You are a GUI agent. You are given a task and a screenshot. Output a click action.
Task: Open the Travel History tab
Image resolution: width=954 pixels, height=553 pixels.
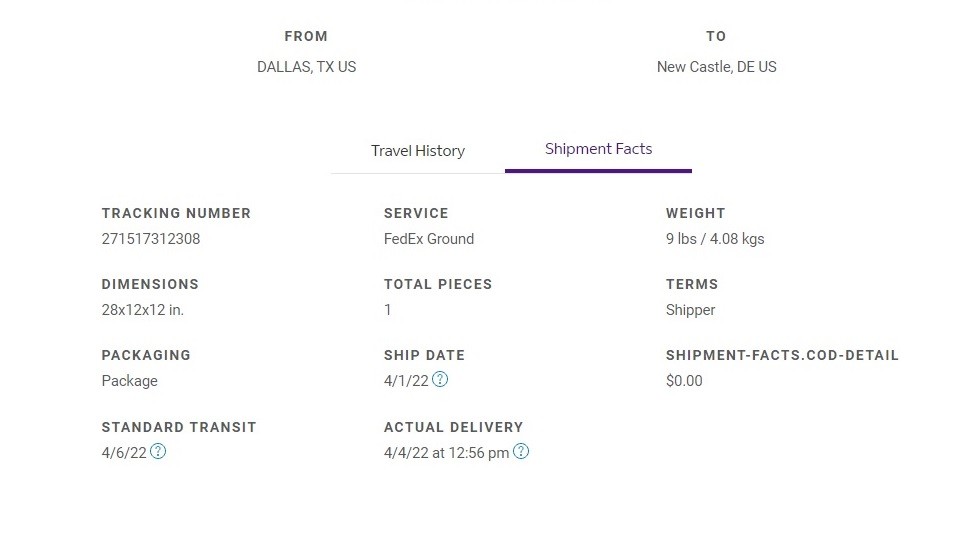click(x=418, y=151)
